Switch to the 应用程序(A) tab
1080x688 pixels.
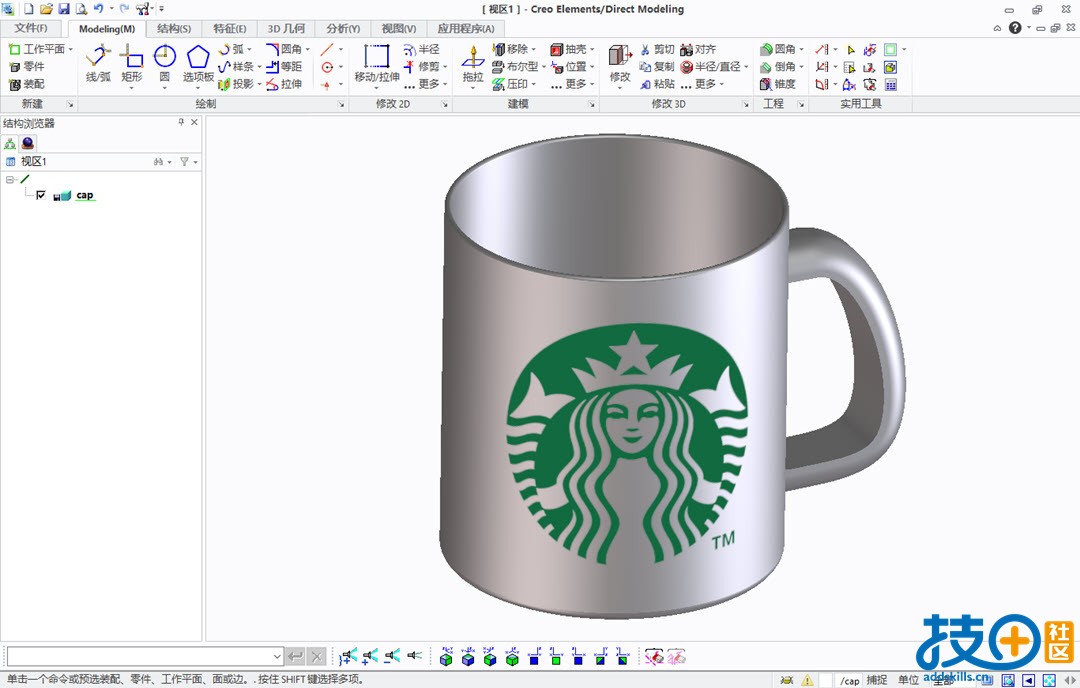466,28
